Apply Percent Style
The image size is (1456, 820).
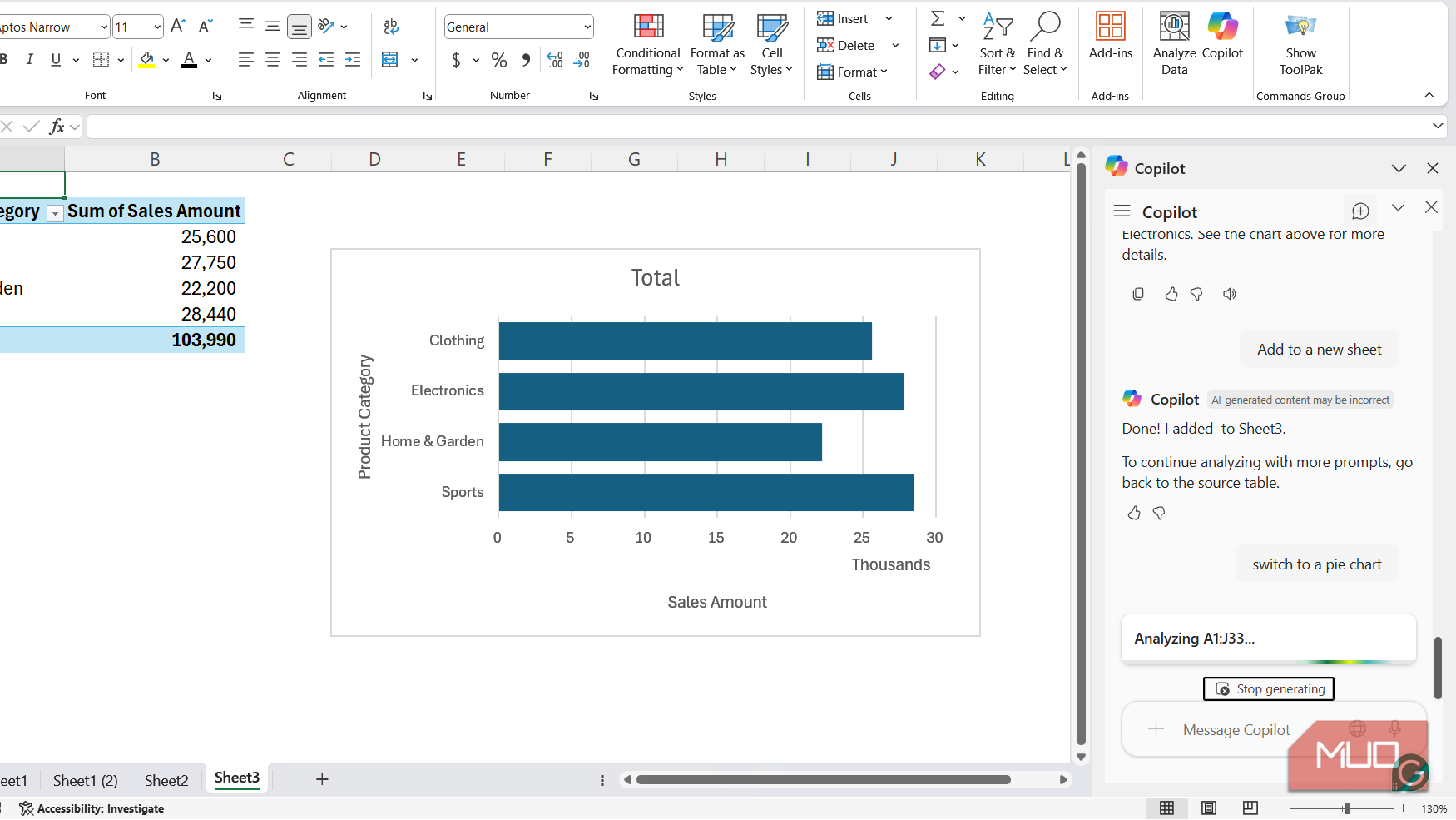(499, 60)
